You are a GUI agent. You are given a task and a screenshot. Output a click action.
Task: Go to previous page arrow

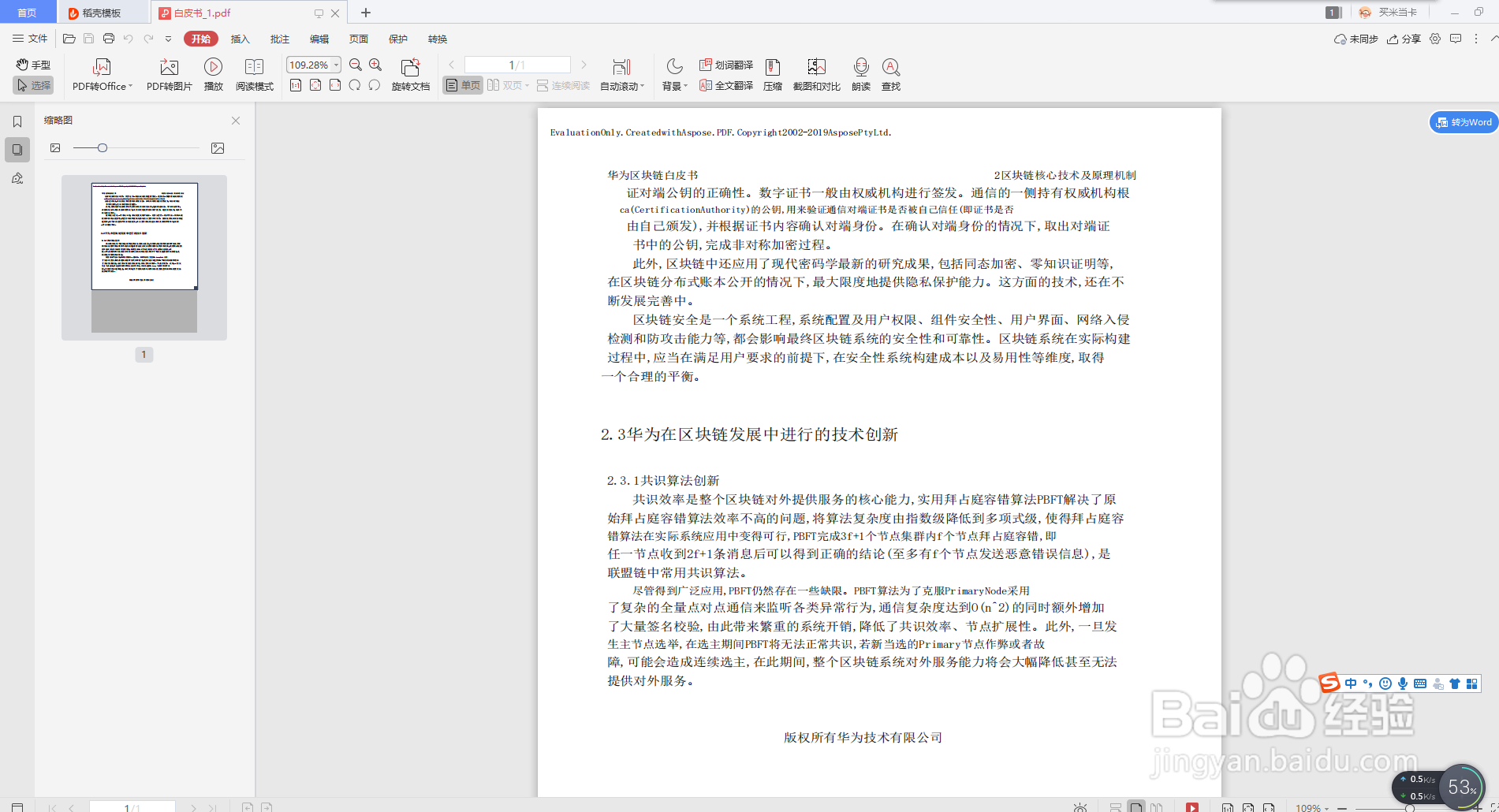[452, 65]
